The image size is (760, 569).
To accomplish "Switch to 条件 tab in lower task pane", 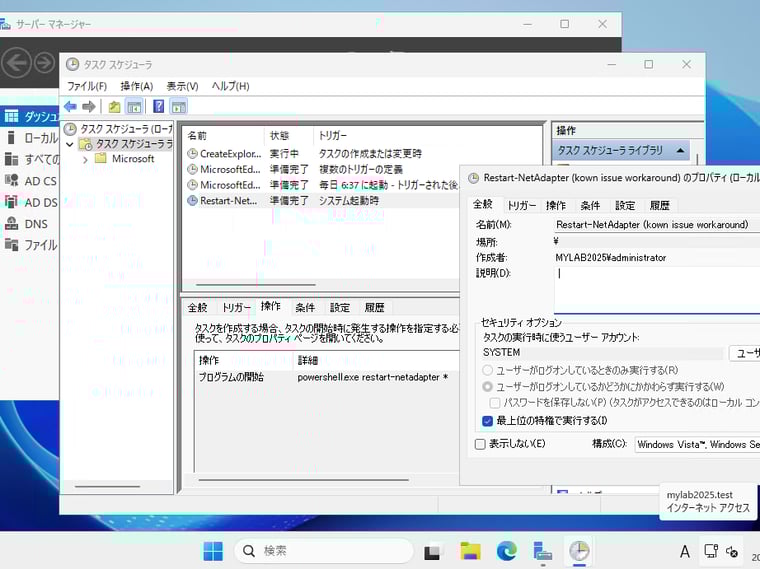I will coord(305,308).
